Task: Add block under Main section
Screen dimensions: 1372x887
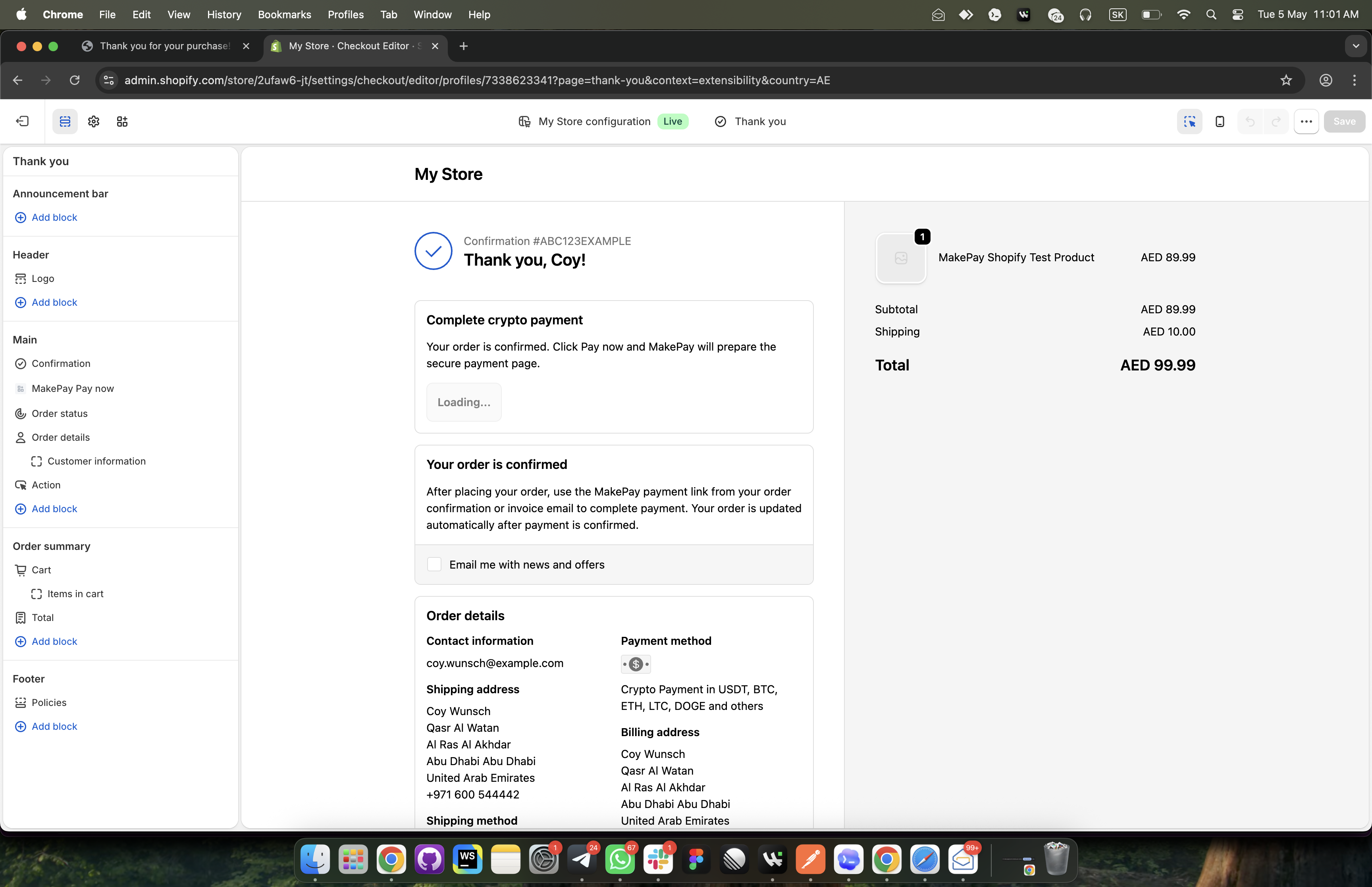Action: click(46, 509)
